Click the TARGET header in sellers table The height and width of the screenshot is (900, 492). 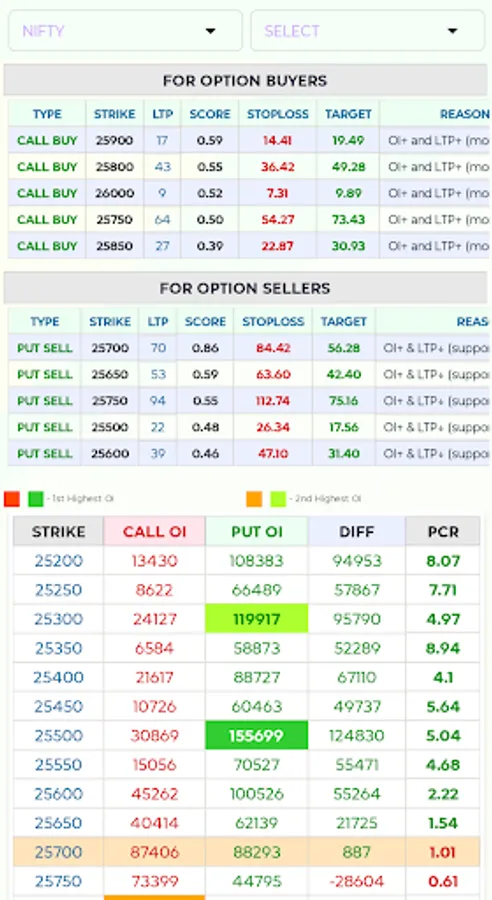[x=344, y=321]
